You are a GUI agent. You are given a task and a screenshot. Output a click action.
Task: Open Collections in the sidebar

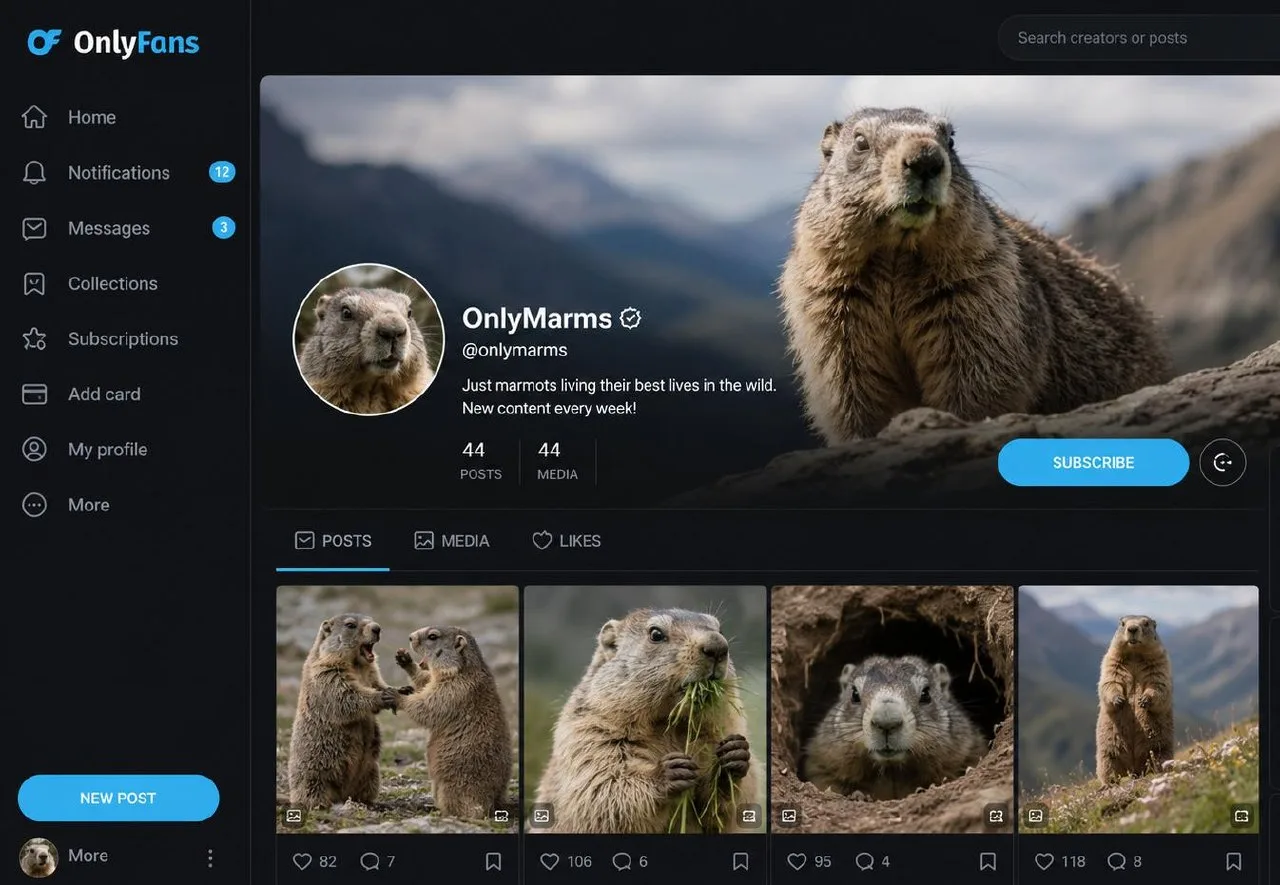click(x=113, y=284)
